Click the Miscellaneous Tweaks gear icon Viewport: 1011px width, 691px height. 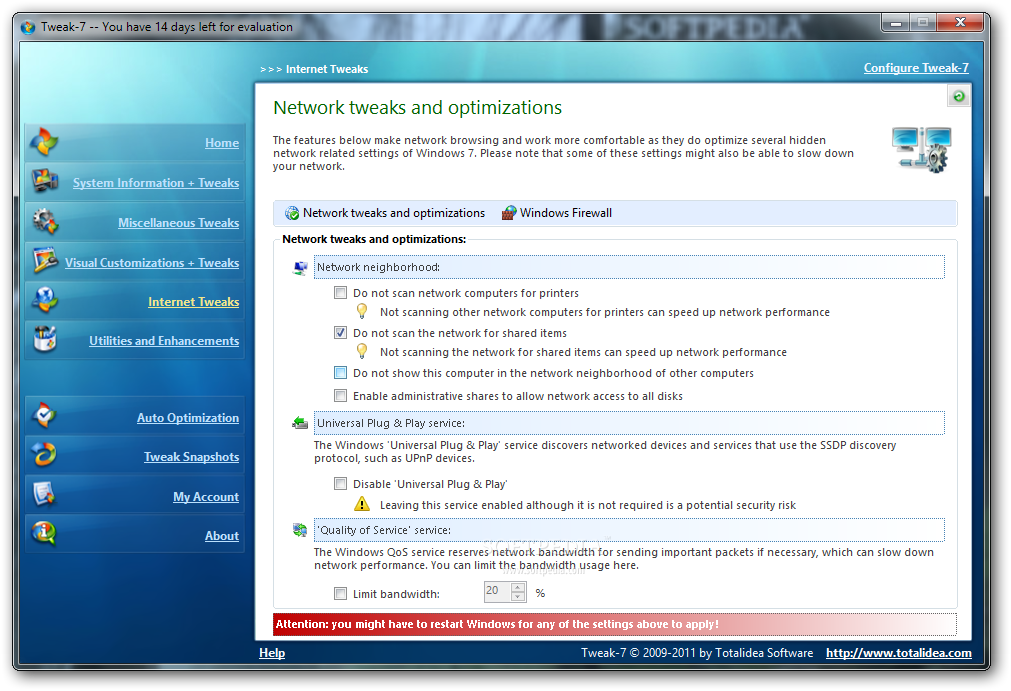point(44,221)
